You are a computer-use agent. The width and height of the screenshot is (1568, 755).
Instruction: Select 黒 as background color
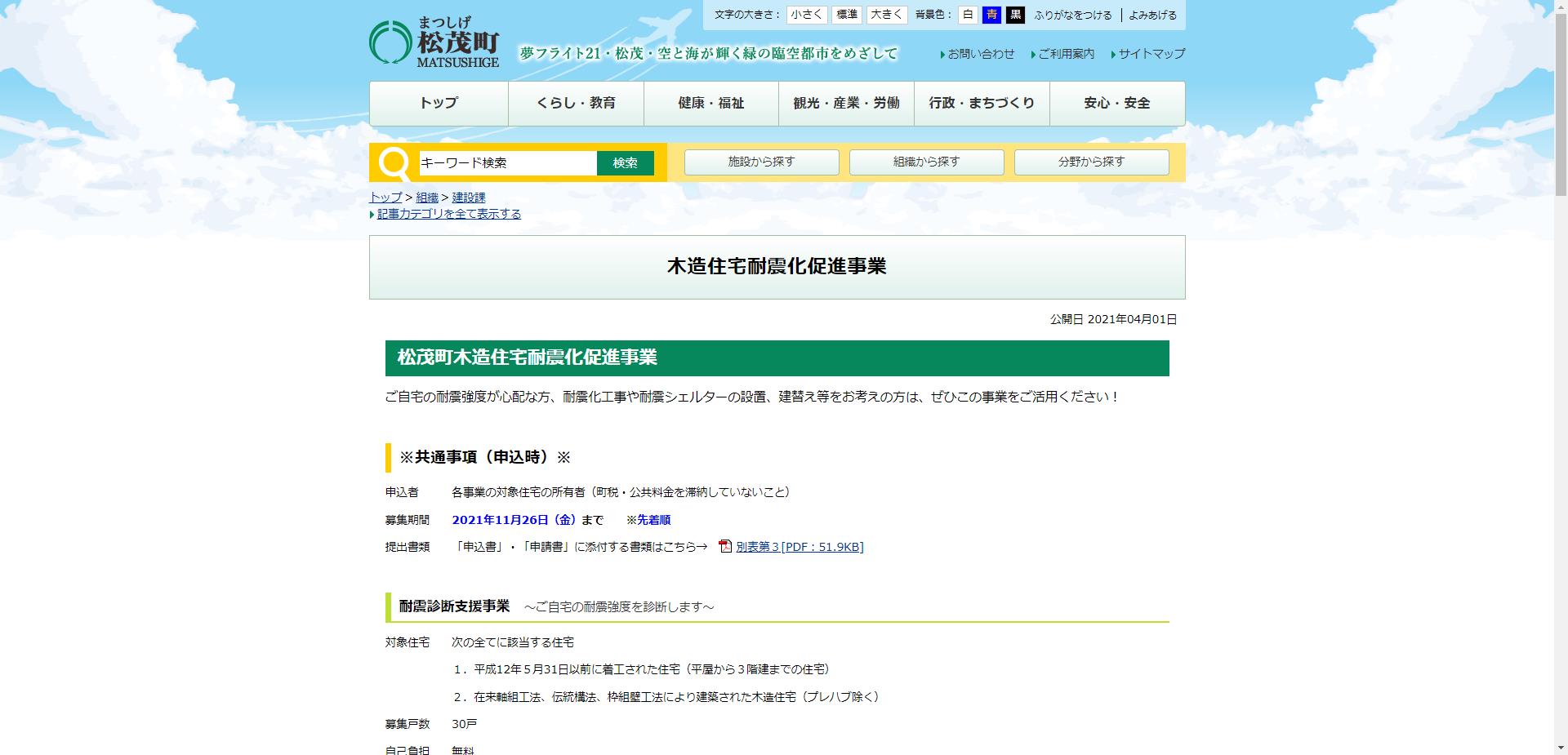[1014, 15]
